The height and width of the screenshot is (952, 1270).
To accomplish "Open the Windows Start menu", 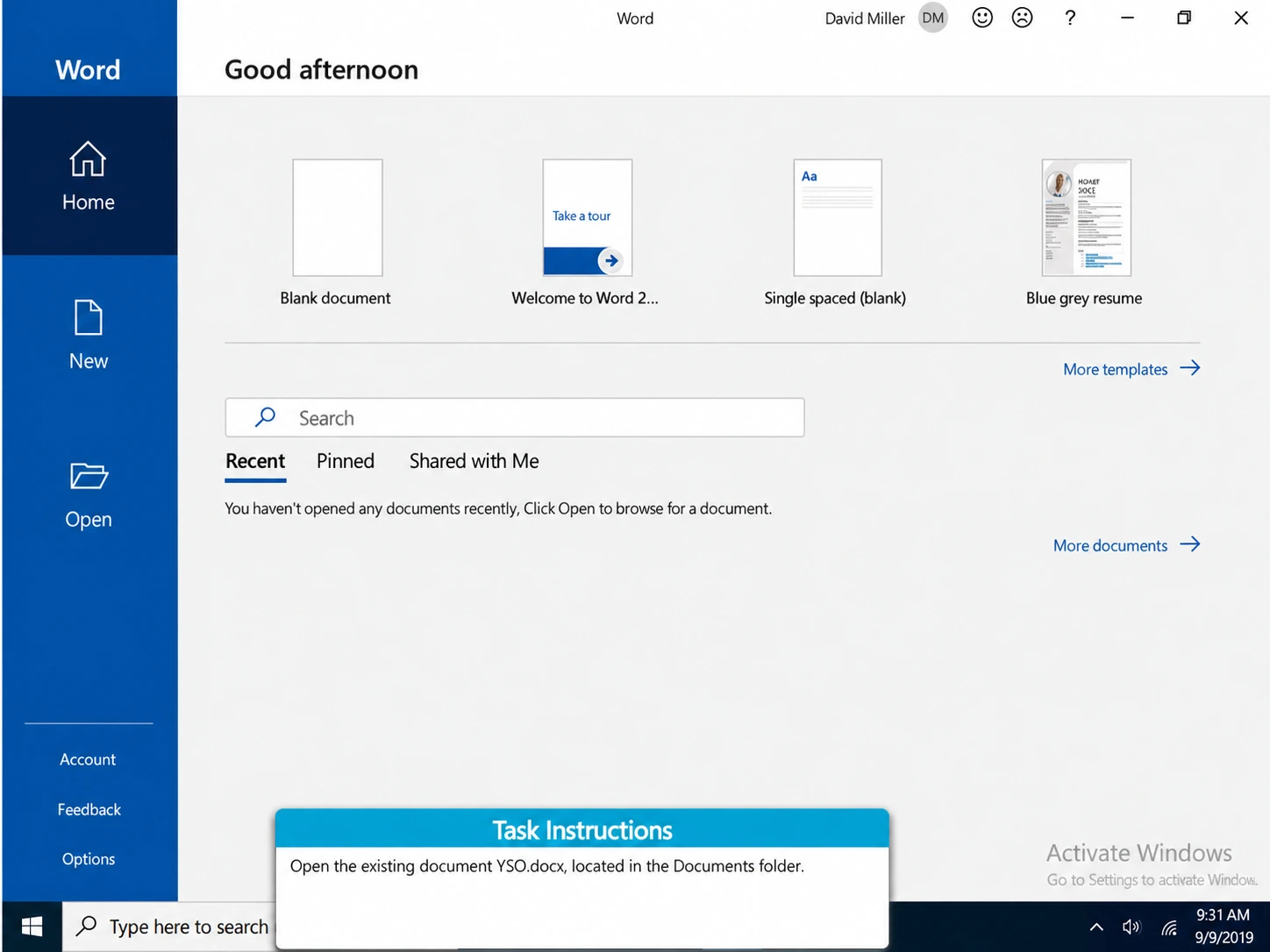I will (x=32, y=927).
